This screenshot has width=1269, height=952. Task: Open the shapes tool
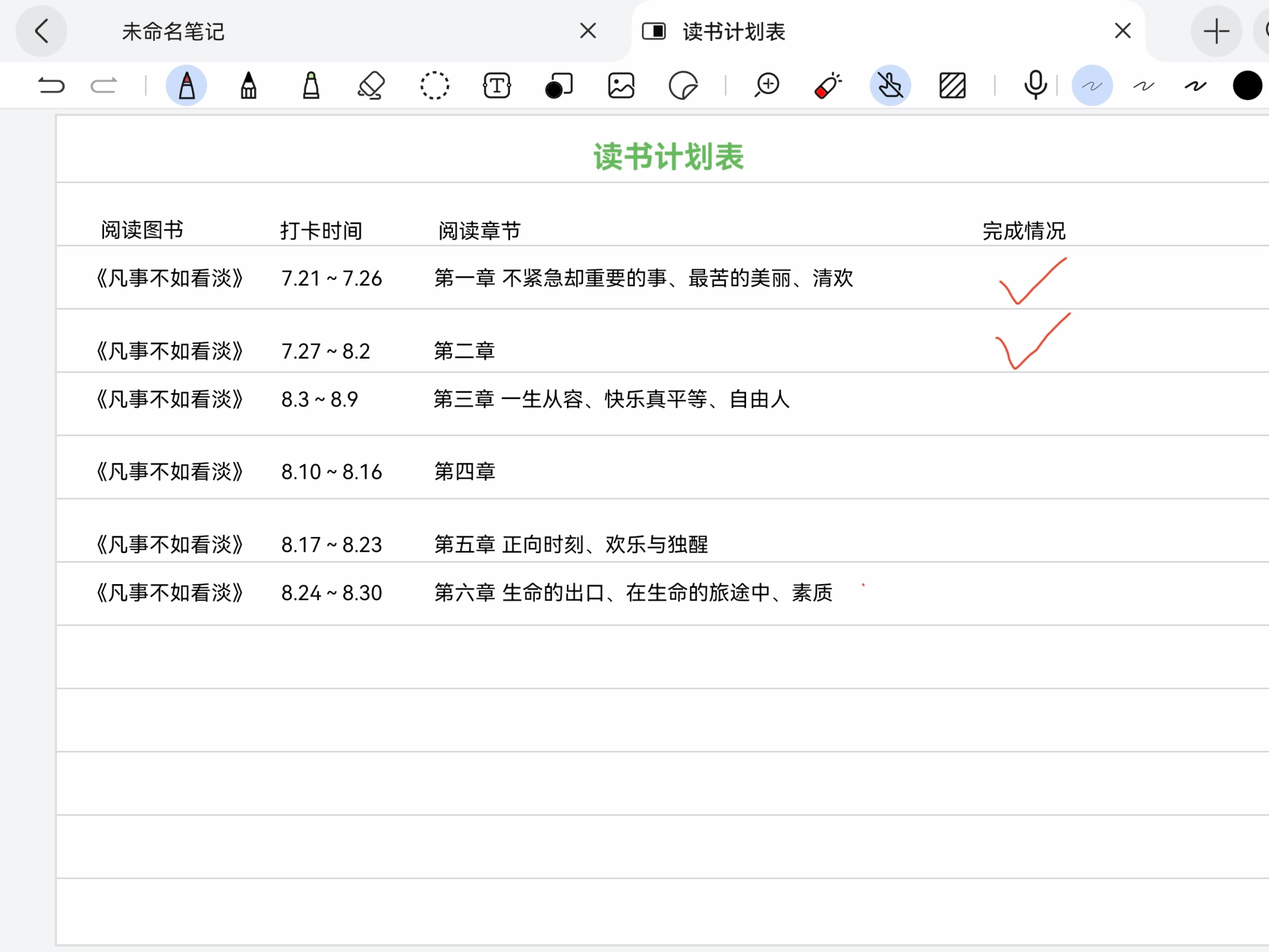[x=559, y=85]
